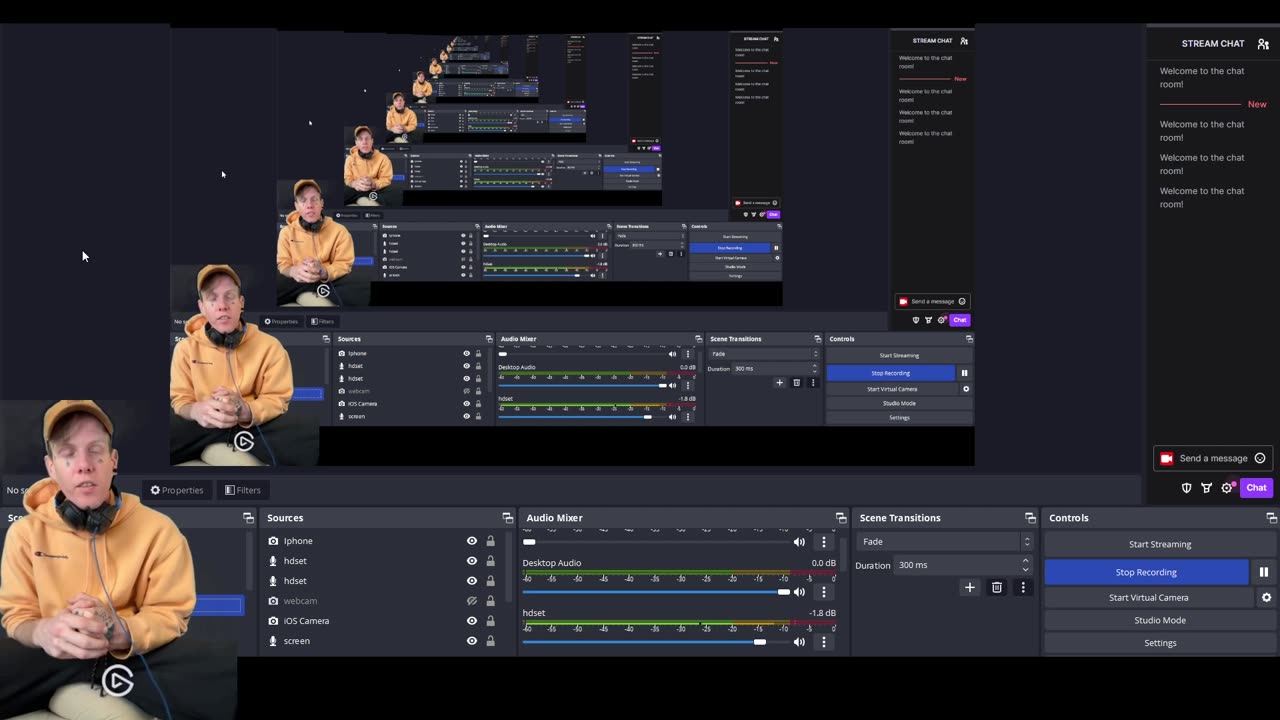Open chat settings gear icon
This screenshot has width=1280, height=720.
tap(1227, 488)
